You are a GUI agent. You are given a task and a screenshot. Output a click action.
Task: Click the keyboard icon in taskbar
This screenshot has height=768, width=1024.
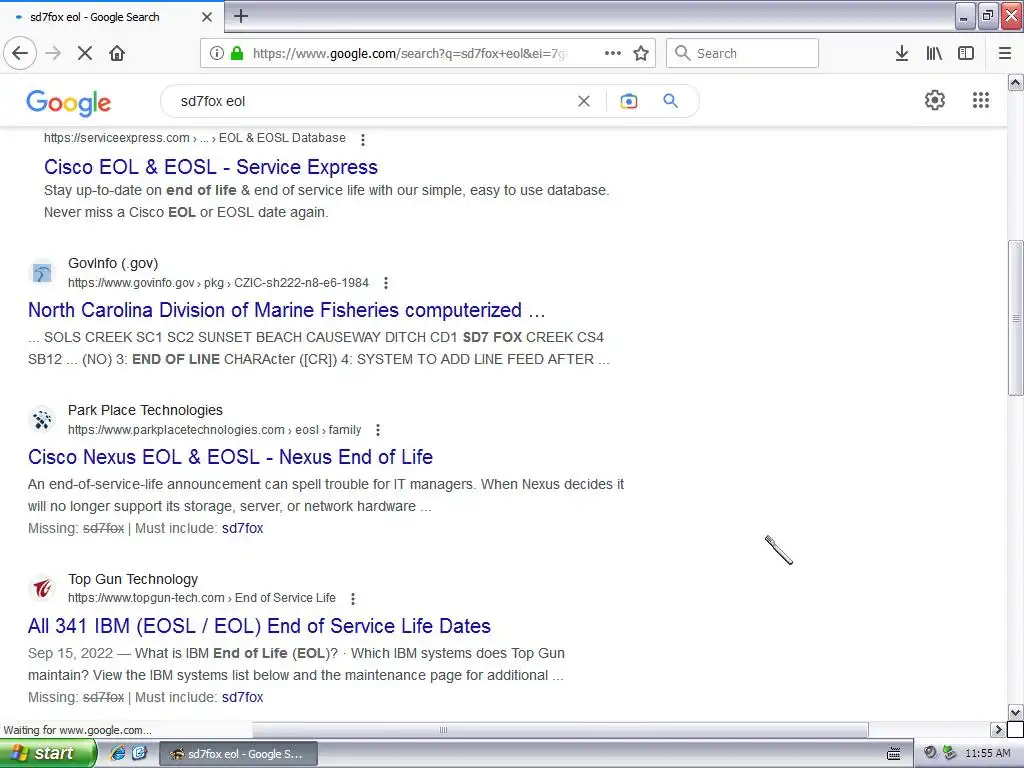[893, 754]
